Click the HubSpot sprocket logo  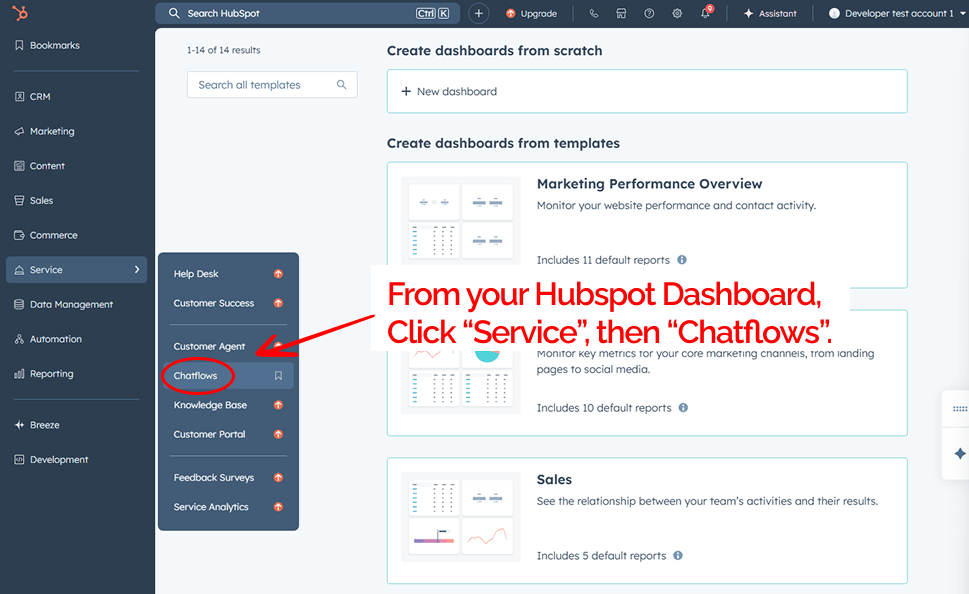[x=21, y=13]
